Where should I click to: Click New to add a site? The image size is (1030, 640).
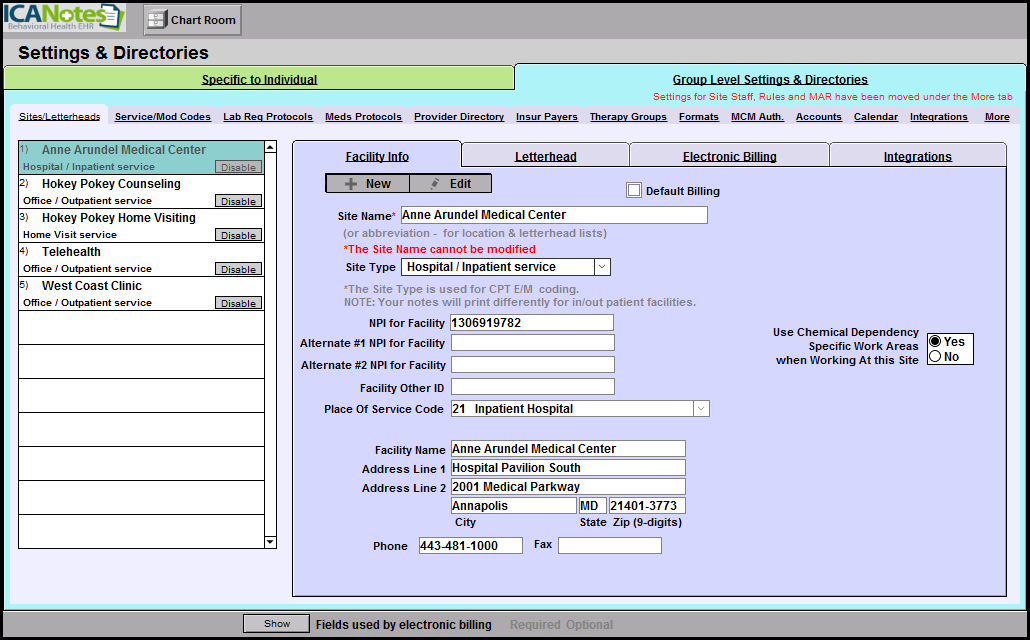pyautogui.click(x=367, y=184)
